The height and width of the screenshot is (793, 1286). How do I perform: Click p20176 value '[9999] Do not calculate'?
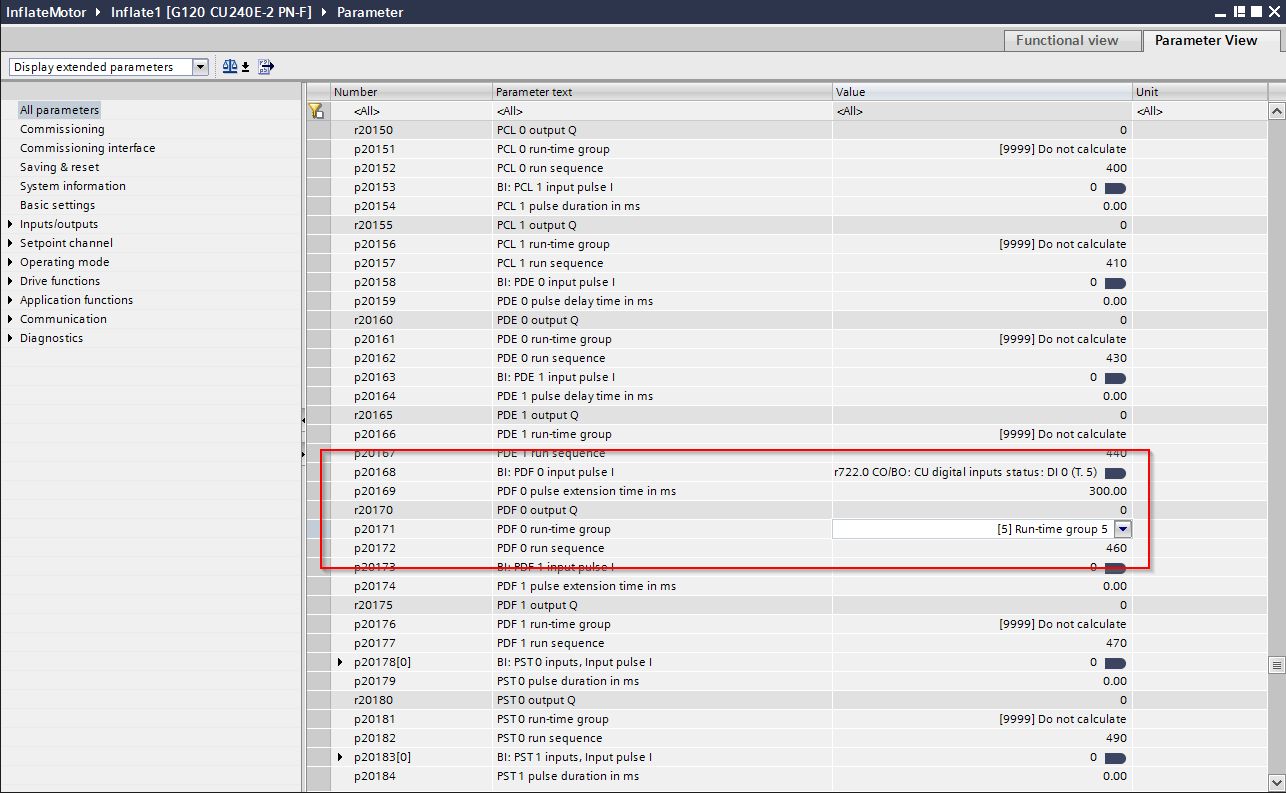(x=1062, y=624)
